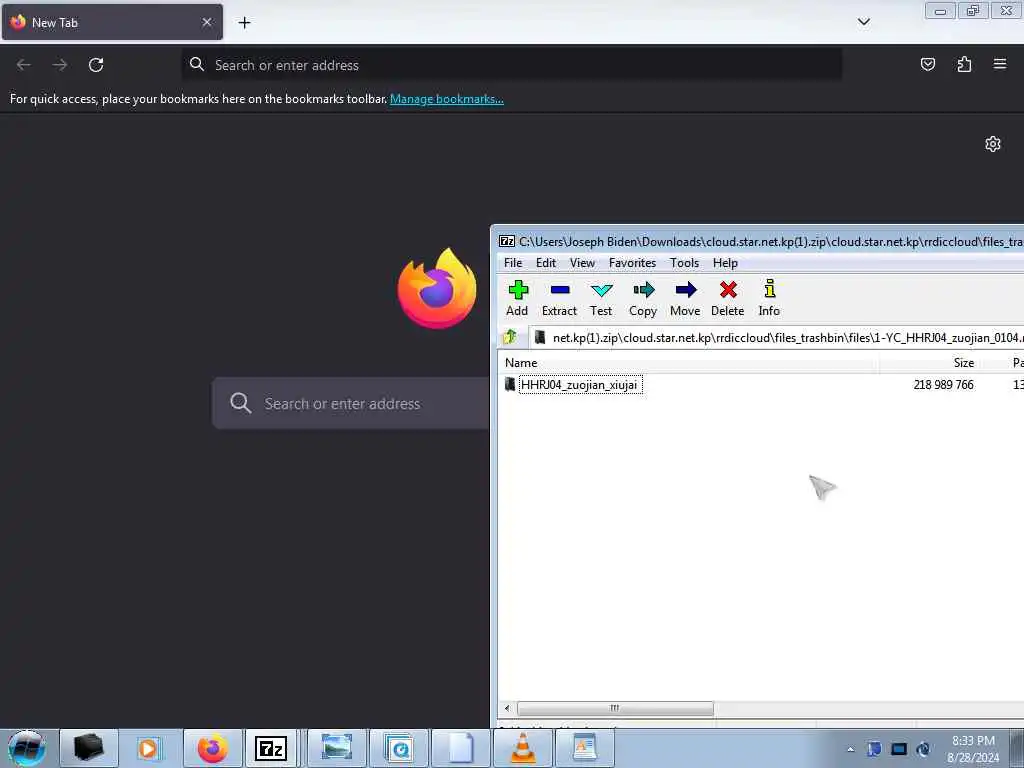Image resolution: width=1024 pixels, height=768 pixels.
Task: Open the document writer taskbar icon
Action: (584, 748)
